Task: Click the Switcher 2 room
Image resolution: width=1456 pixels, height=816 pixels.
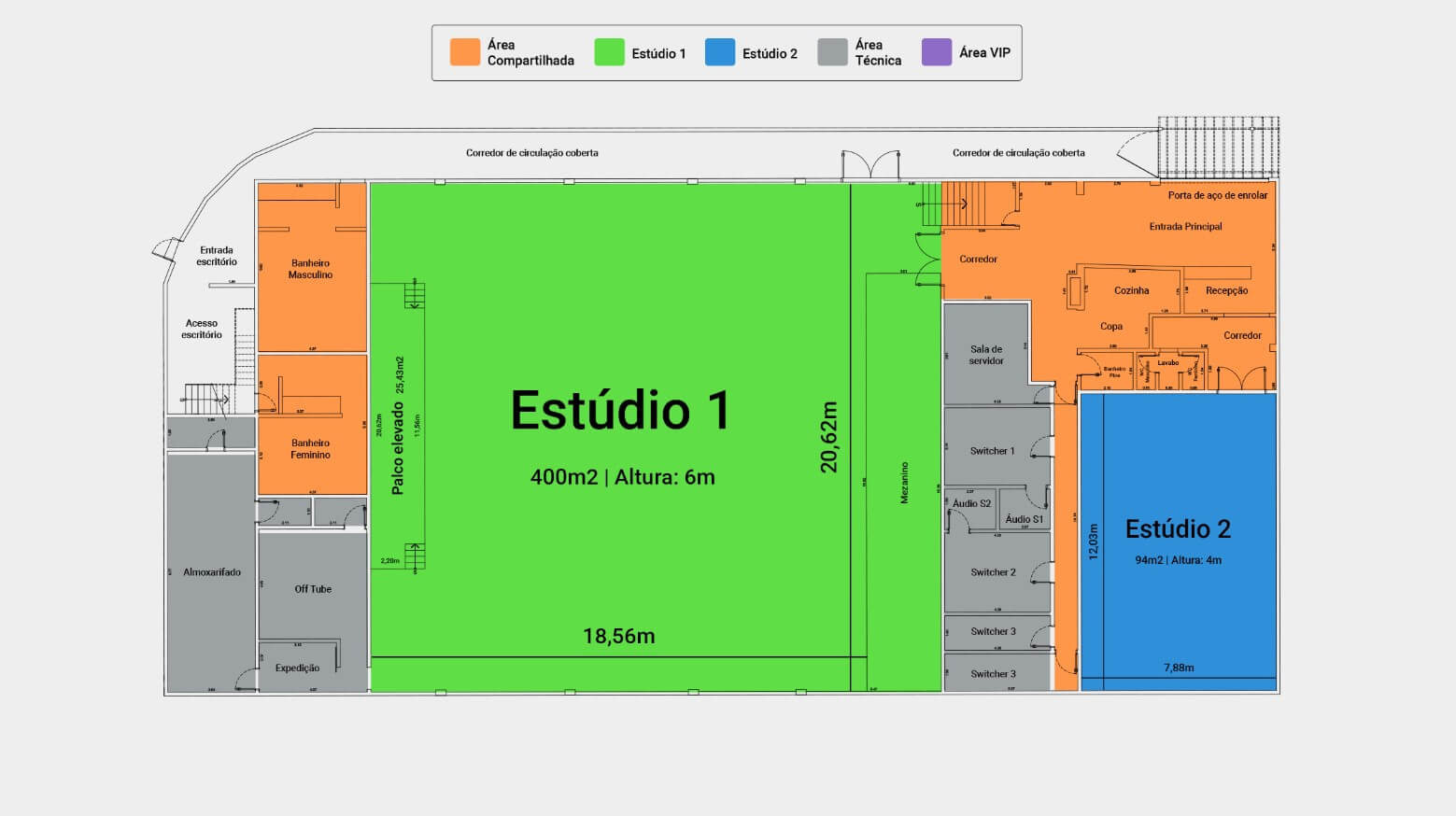Action: [x=993, y=572]
